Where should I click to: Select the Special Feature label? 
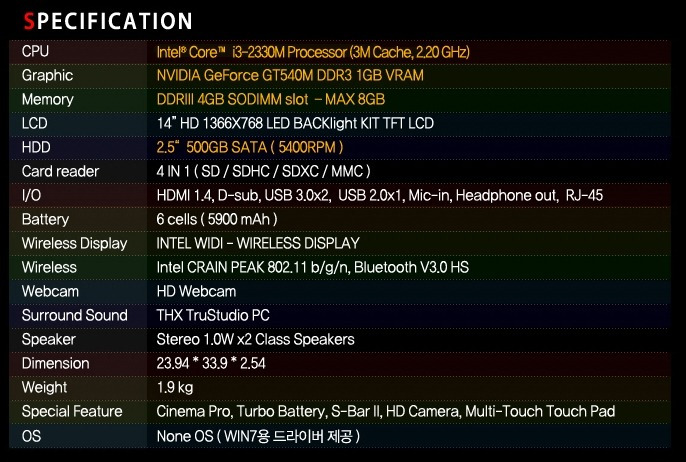click(72, 411)
